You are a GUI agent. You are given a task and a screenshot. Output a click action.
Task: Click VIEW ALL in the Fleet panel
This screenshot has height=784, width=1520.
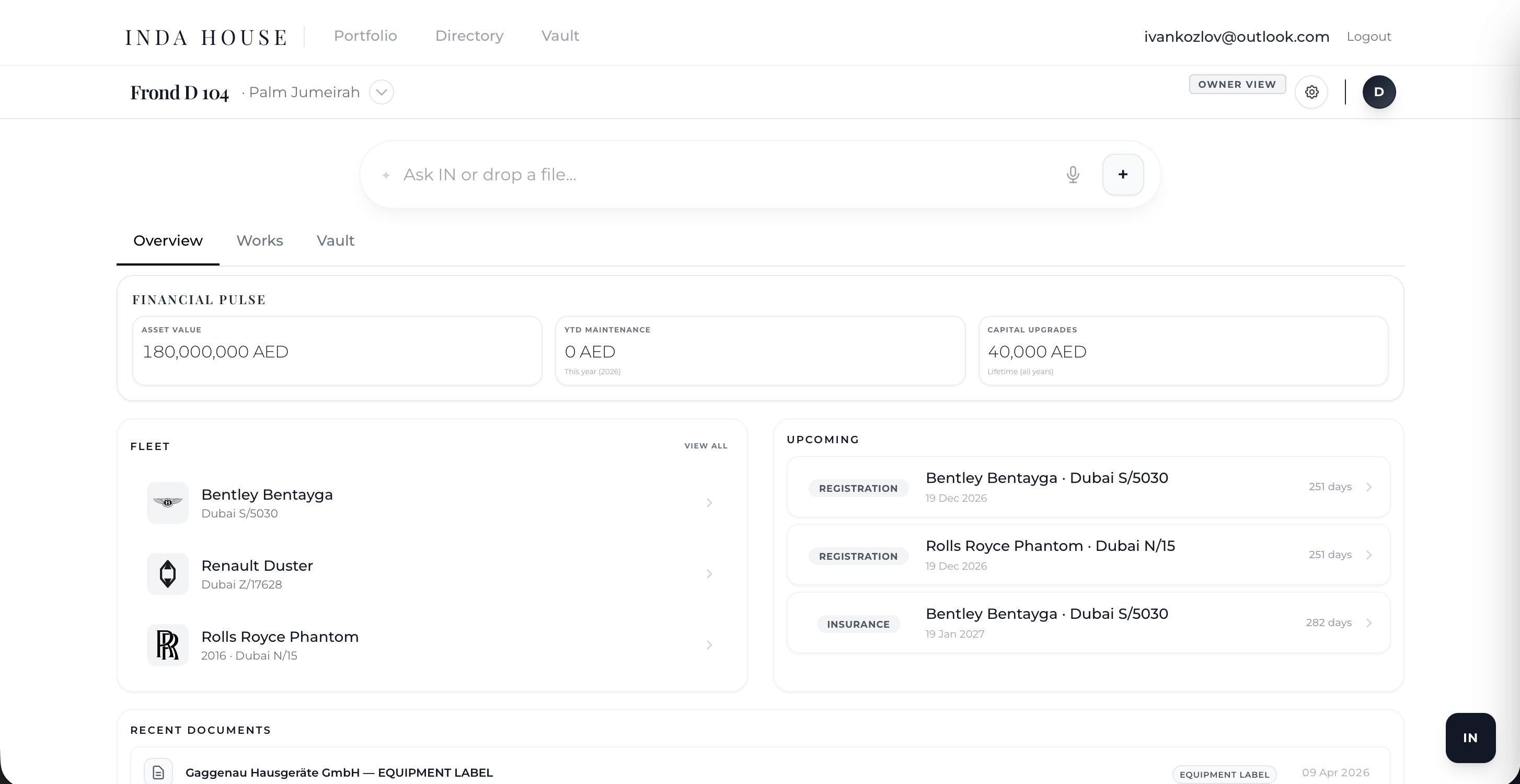(x=706, y=446)
